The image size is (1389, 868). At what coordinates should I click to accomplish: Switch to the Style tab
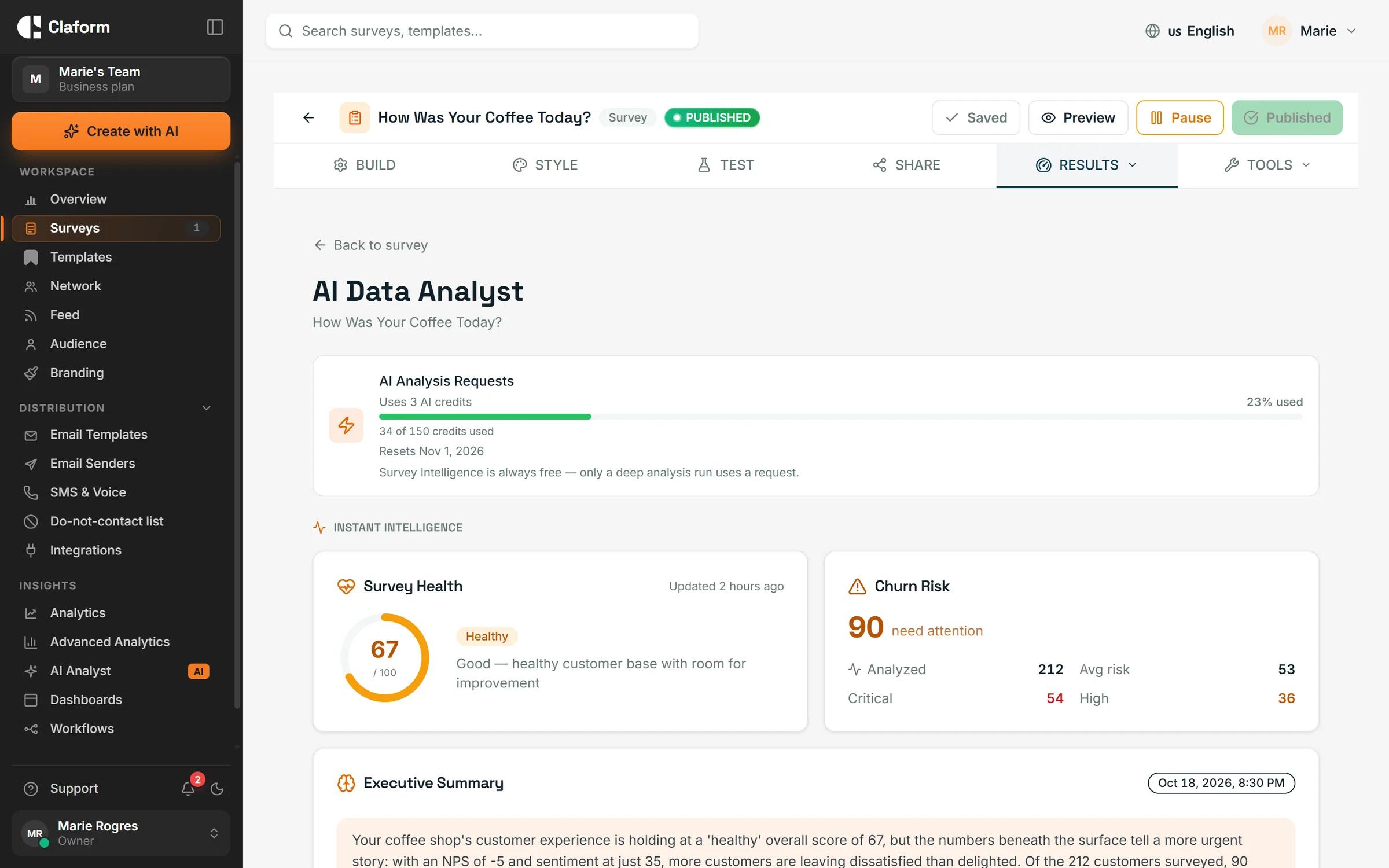545,165
